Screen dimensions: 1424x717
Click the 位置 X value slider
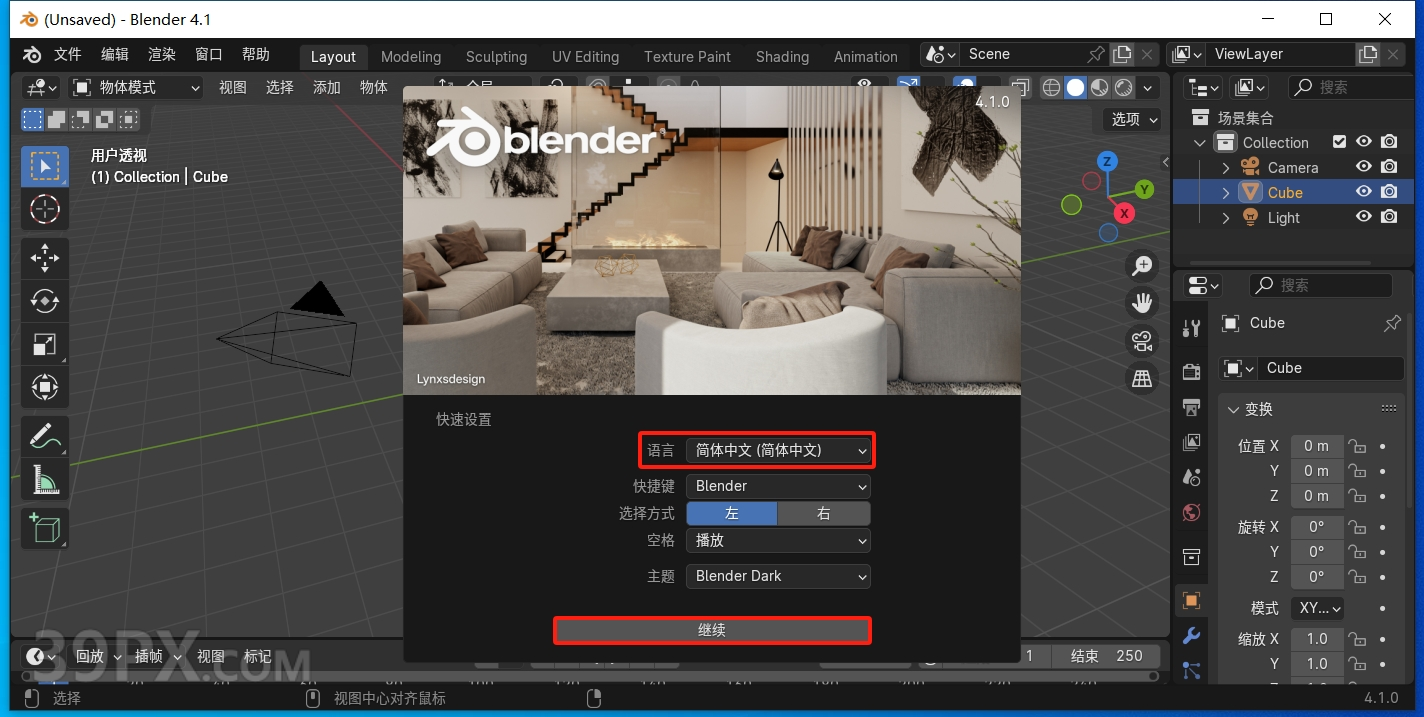pos(1317,445)
